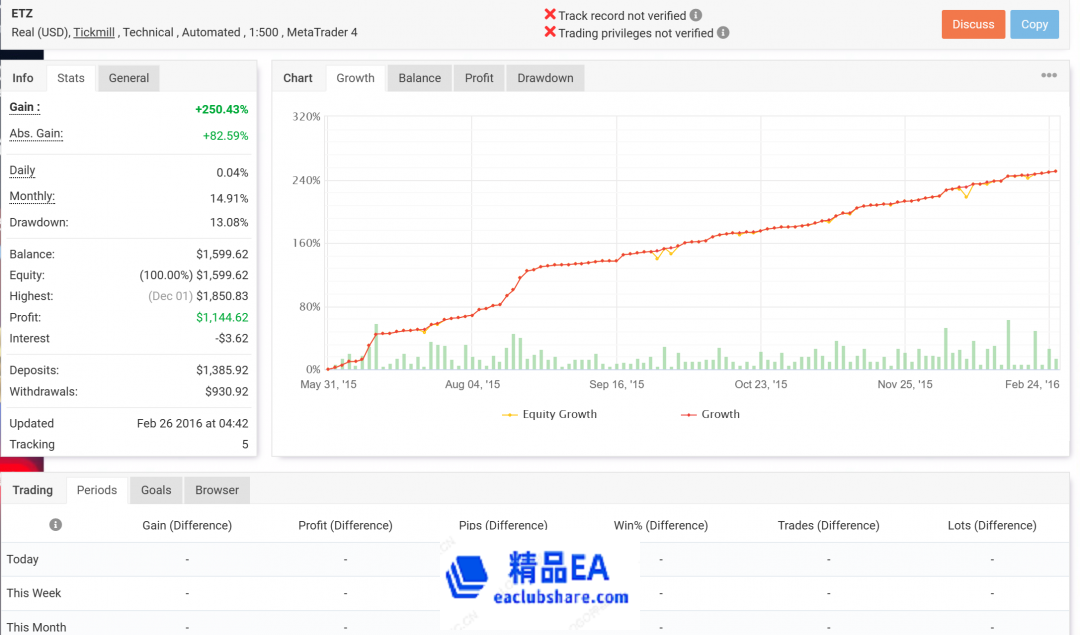
Task: Open the Goals tab
Action: [x=156, y=490]
